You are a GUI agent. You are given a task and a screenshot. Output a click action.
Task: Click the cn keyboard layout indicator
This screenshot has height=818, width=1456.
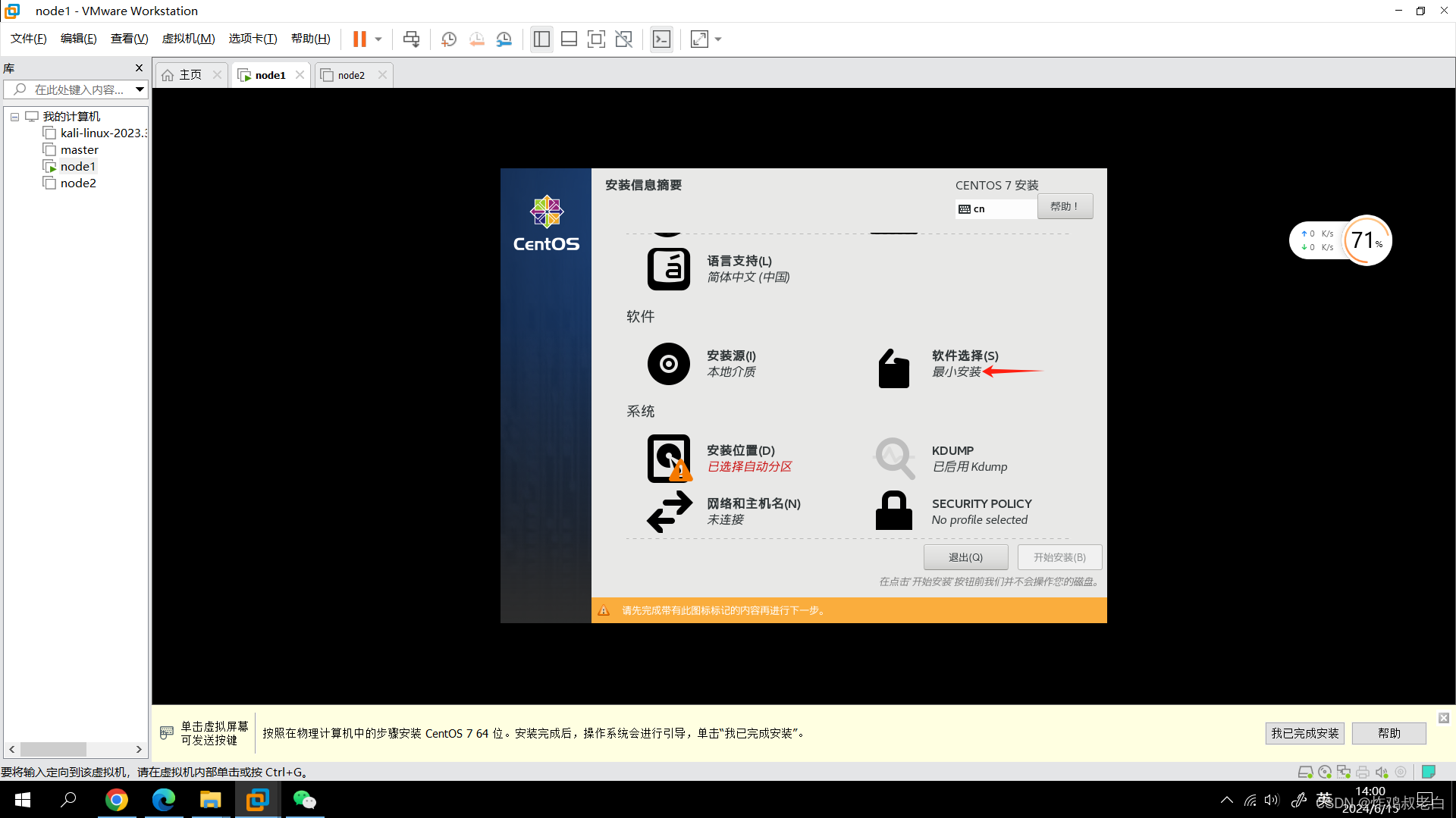(x=996, y=208)
